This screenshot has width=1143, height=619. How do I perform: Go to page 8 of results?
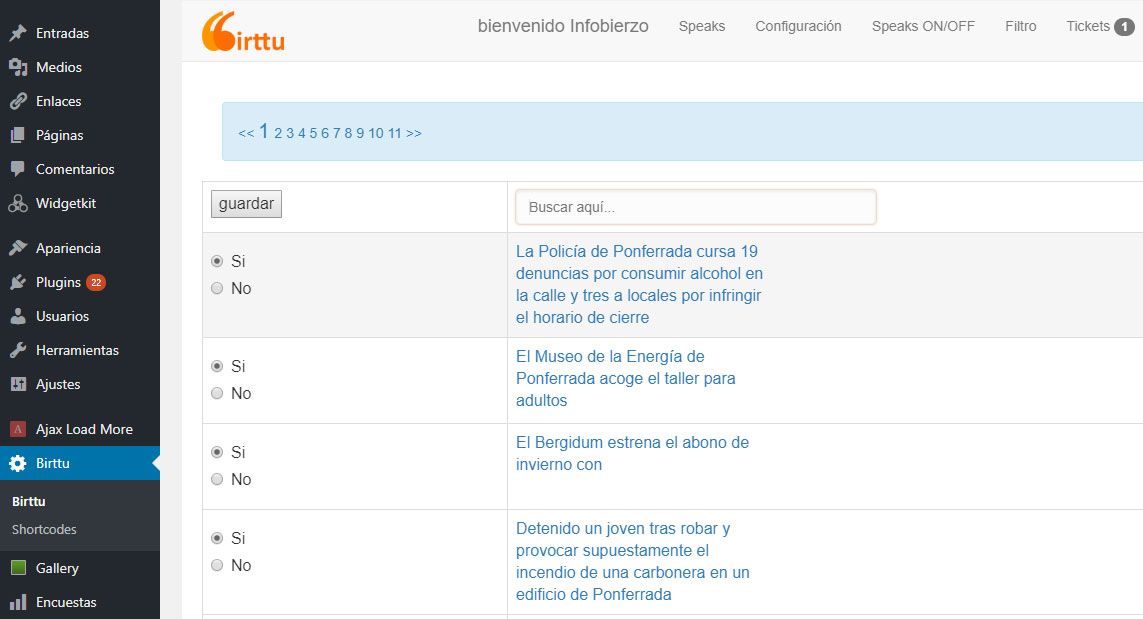(x=348, y=133)
